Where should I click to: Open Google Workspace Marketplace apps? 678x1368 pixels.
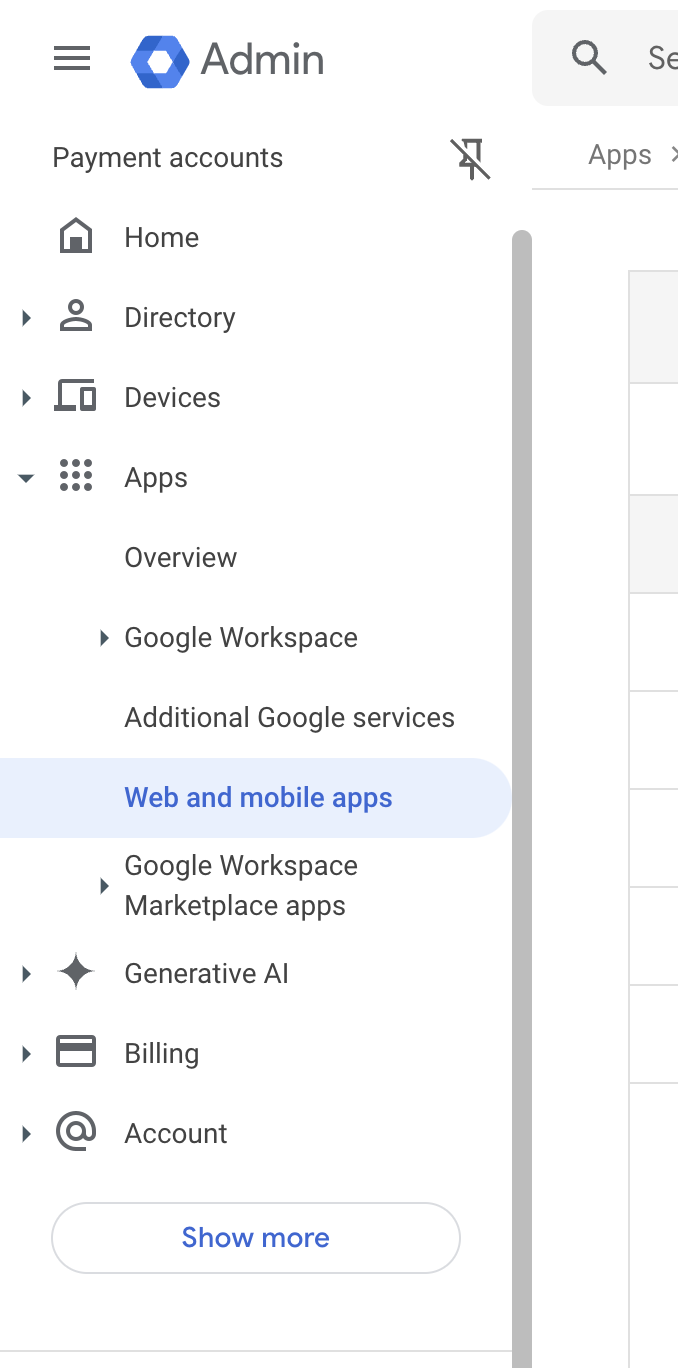coord(241,886)
